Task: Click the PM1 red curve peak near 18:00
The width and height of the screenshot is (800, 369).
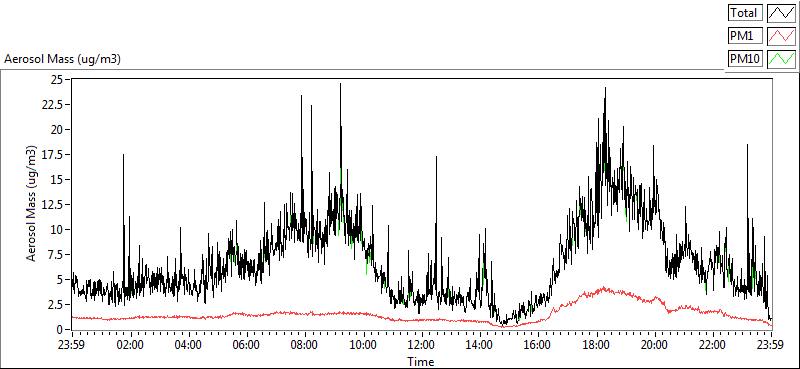Action: point(604,288)
